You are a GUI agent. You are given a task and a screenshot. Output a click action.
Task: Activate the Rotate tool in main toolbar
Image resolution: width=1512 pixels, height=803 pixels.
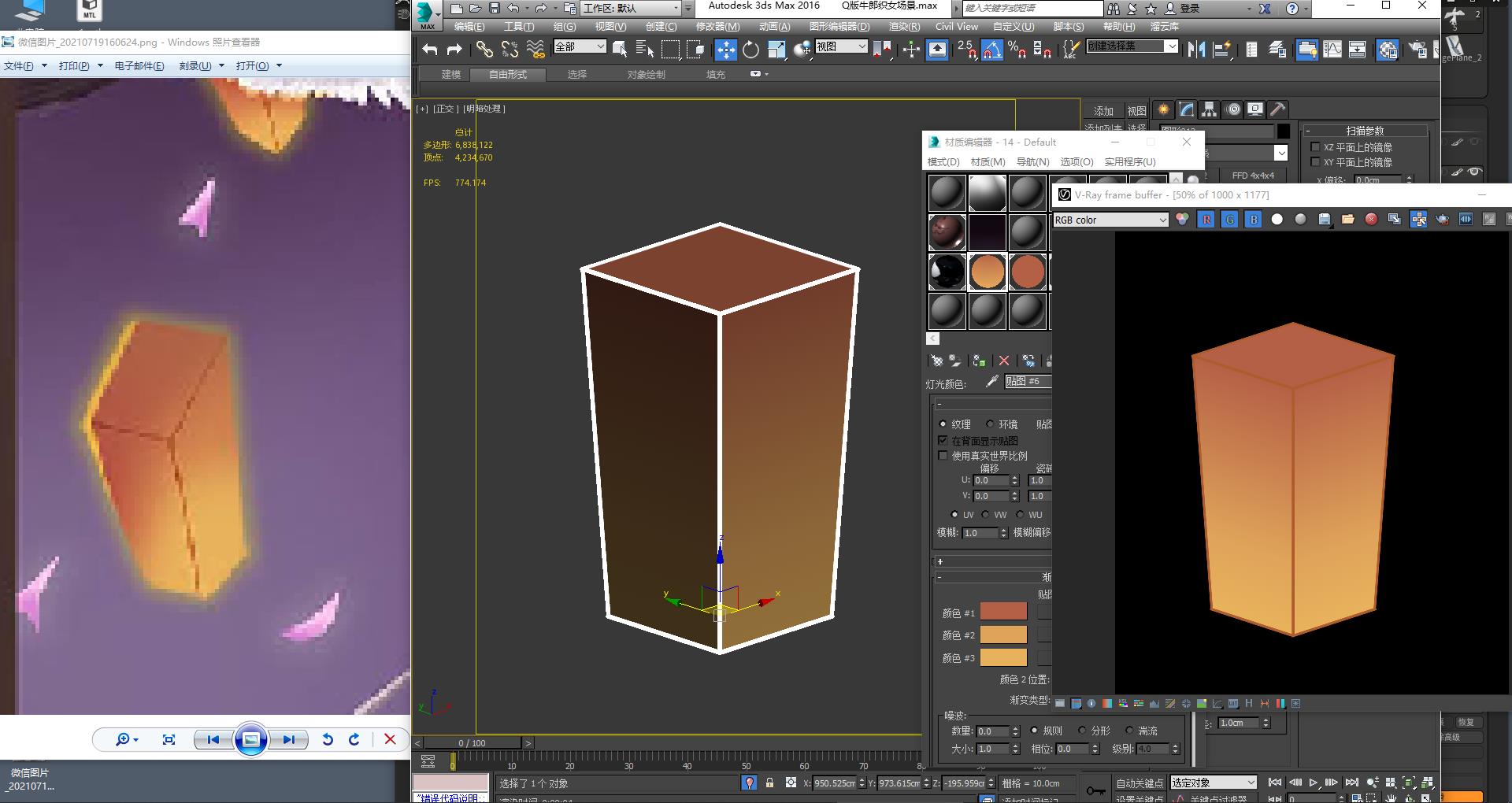[x=750, y=50]
